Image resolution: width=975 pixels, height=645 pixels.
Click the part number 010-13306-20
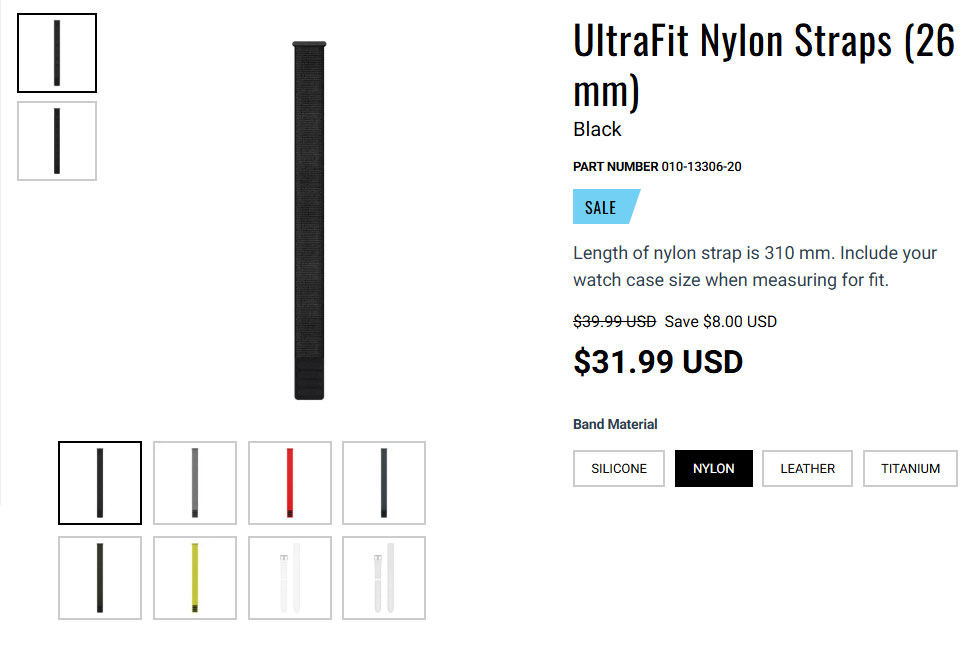[701, 167]
